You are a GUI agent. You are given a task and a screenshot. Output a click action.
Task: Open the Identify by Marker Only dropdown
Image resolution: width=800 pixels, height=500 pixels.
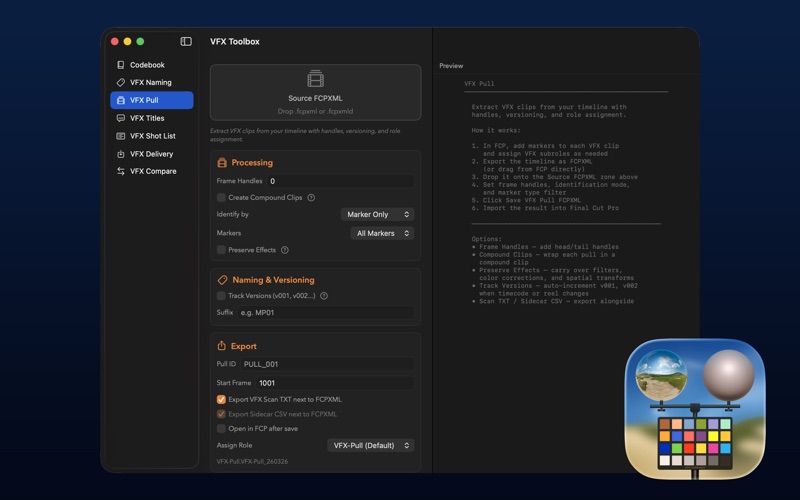[x=378, y=214]
